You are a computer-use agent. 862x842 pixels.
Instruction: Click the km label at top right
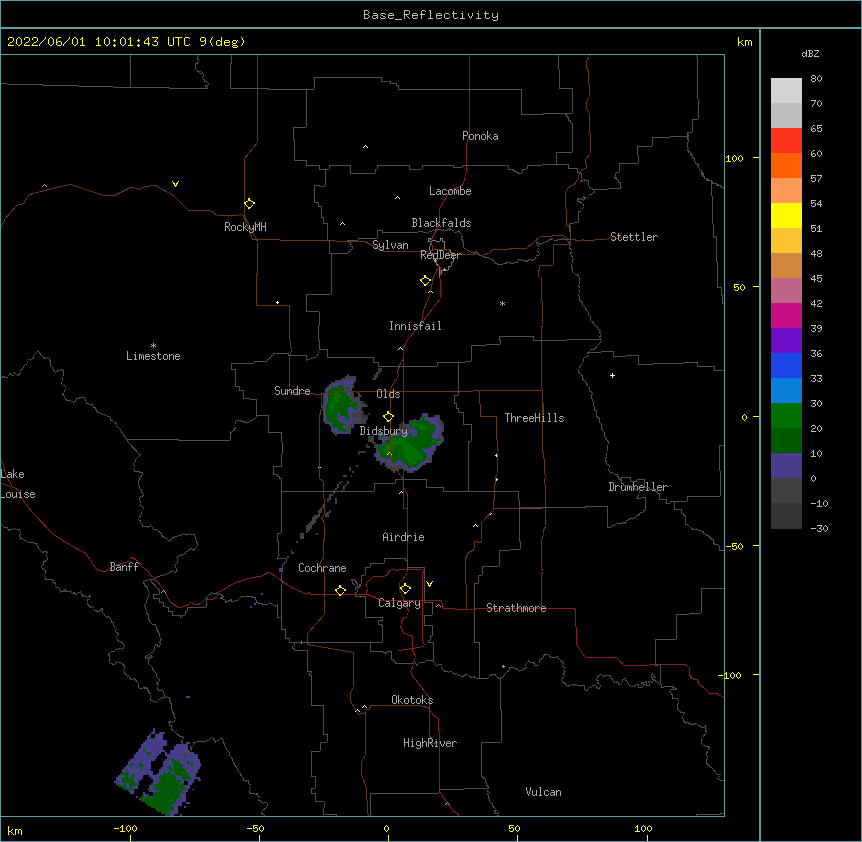click(744, 42)
